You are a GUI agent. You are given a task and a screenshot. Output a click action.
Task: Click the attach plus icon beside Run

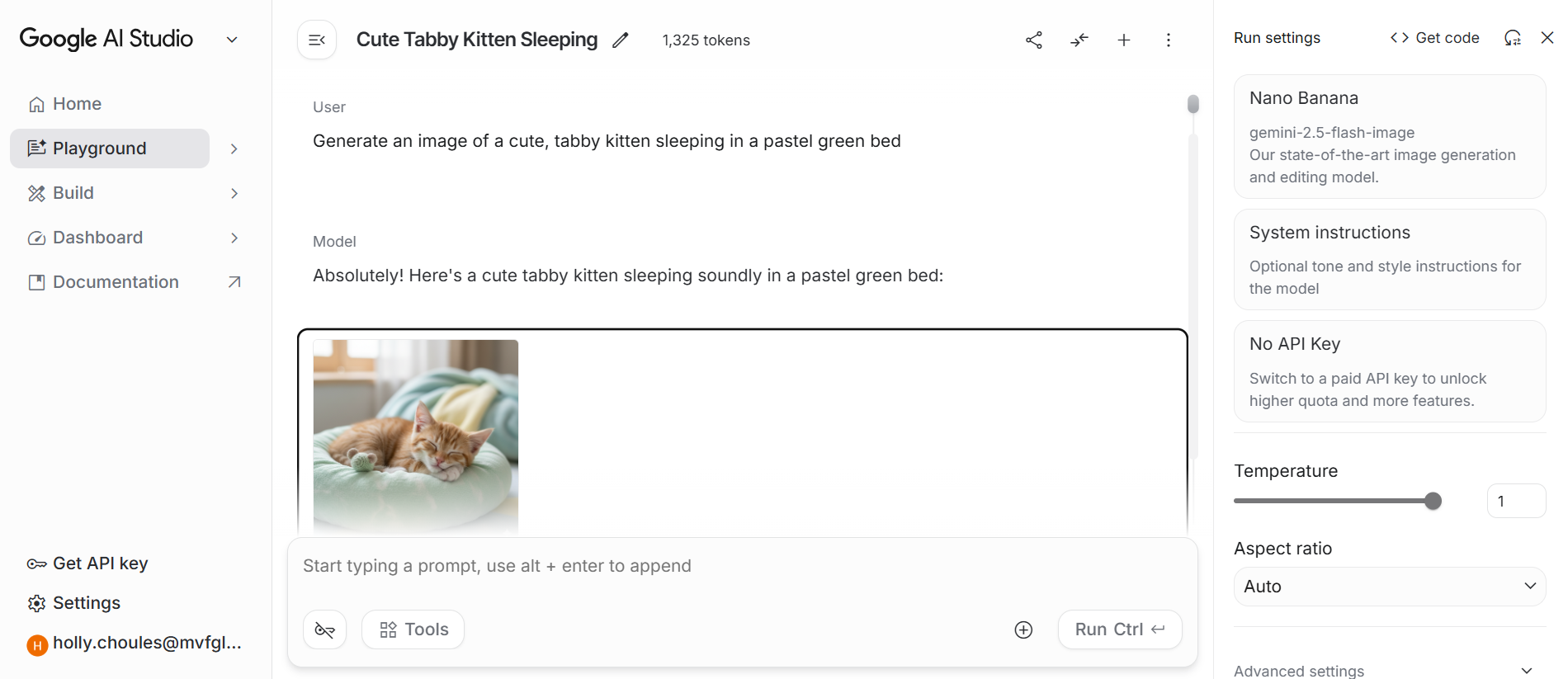(x=1023, y=629)
